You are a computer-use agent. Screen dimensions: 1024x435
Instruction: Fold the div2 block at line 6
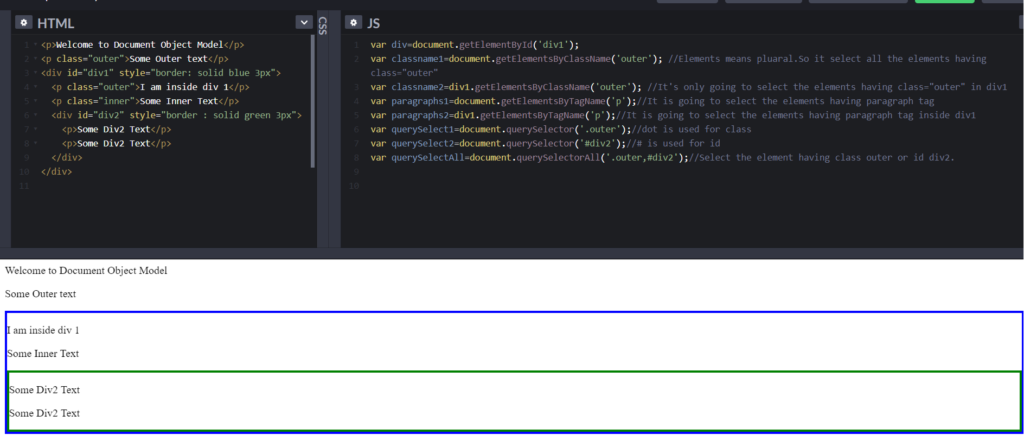pyautogui.click(x=34, y=116)
